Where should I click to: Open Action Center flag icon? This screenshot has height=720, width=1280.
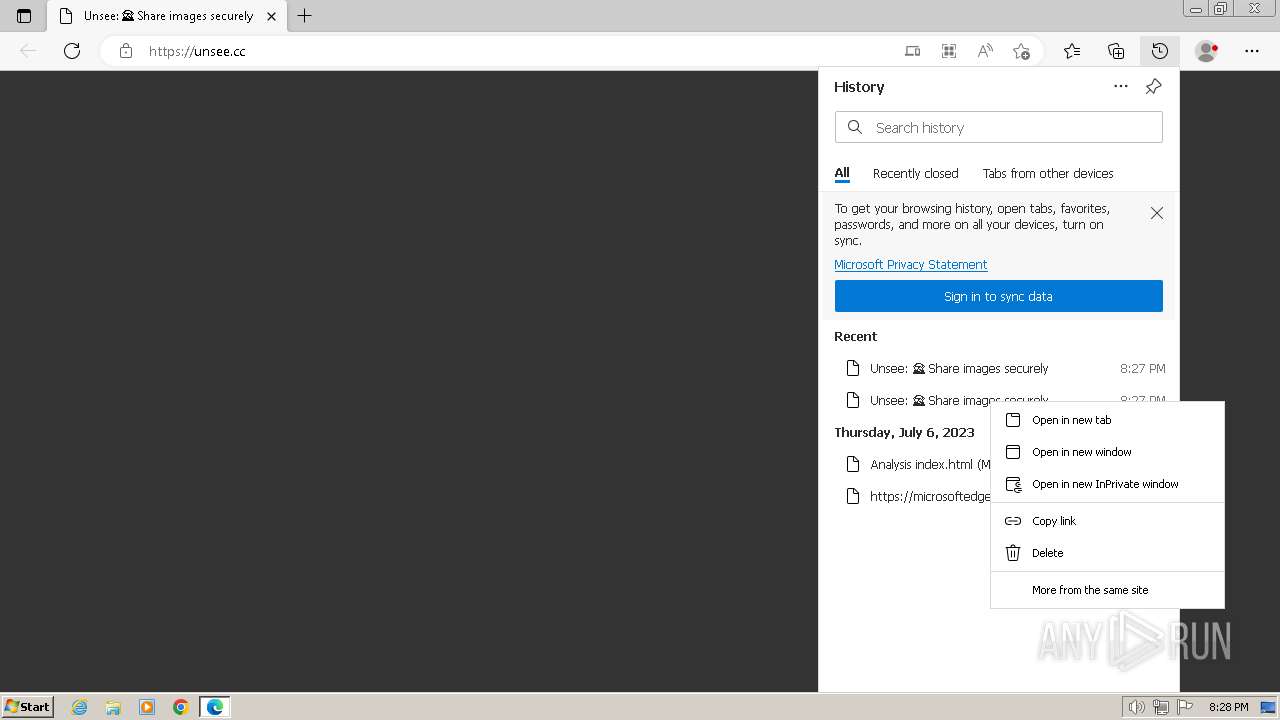click(x=1185, y=707)
